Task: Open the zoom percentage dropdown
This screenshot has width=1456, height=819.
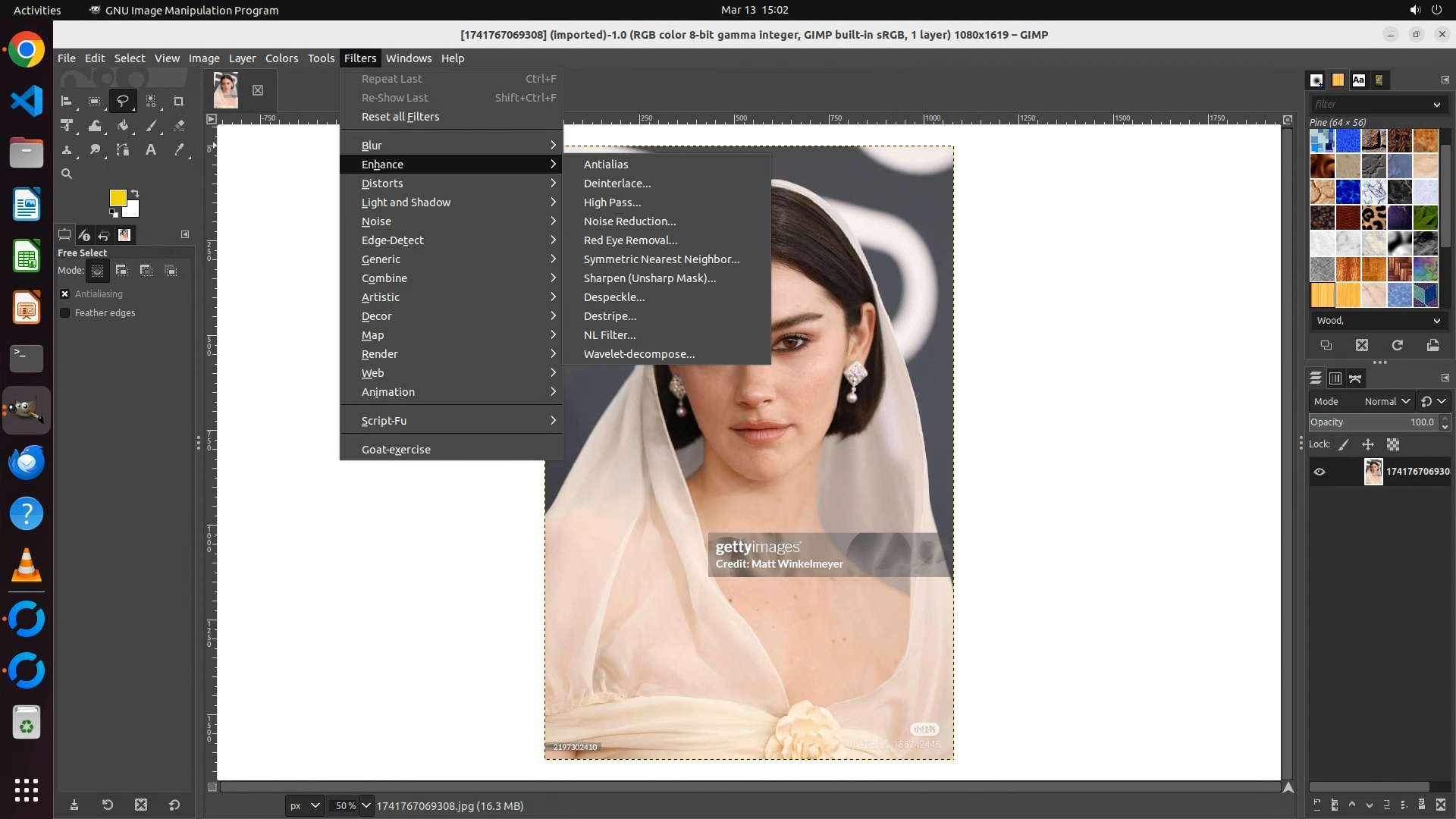Action: click(x=366, y=805)
